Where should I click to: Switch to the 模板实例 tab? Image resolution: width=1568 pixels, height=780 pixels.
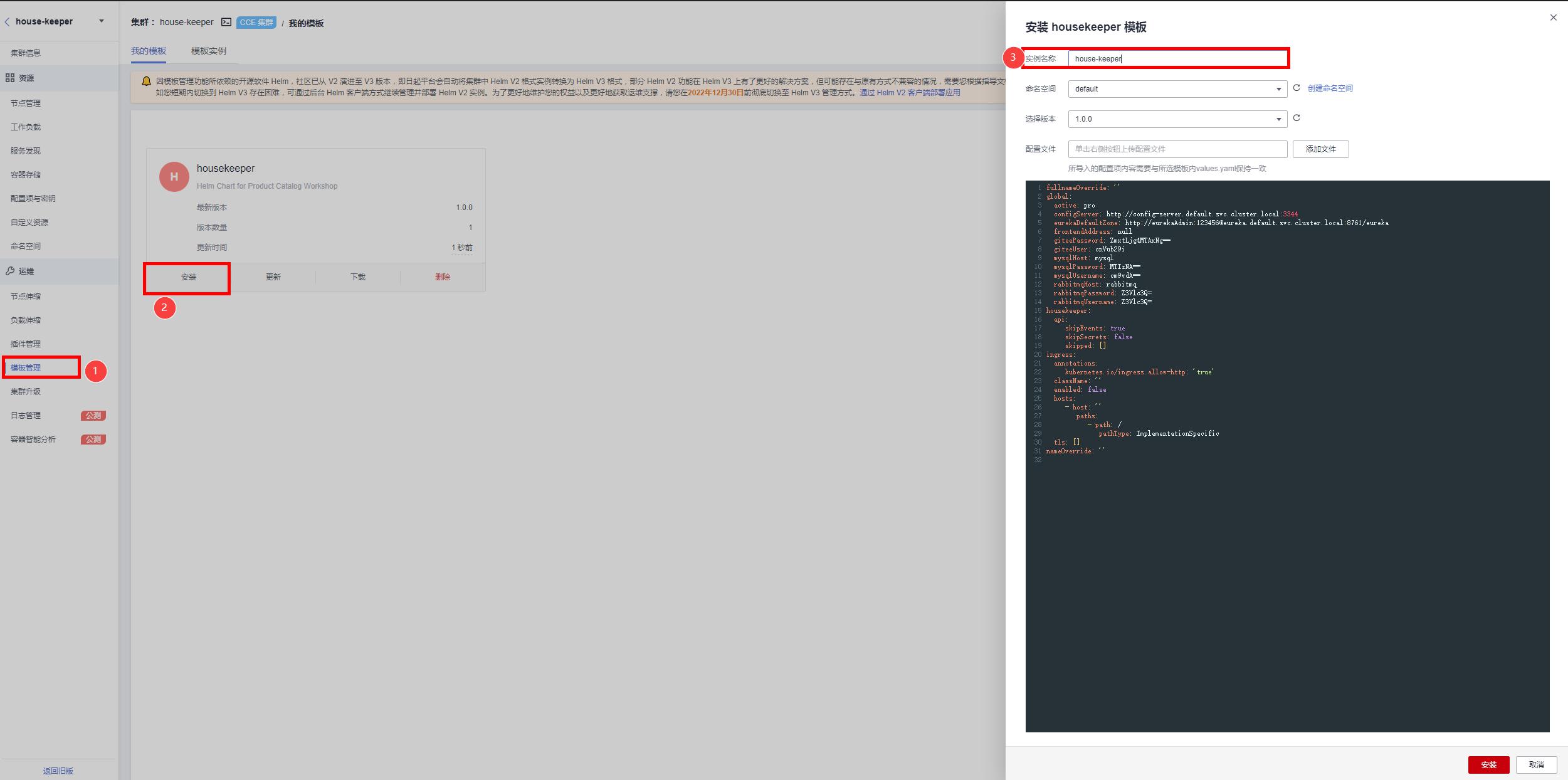coord(208,51)
